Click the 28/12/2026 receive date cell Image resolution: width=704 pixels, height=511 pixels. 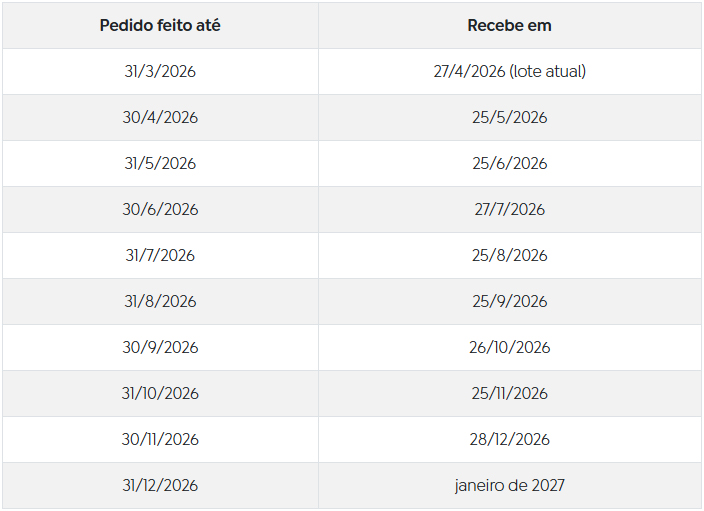click(510, 440)
